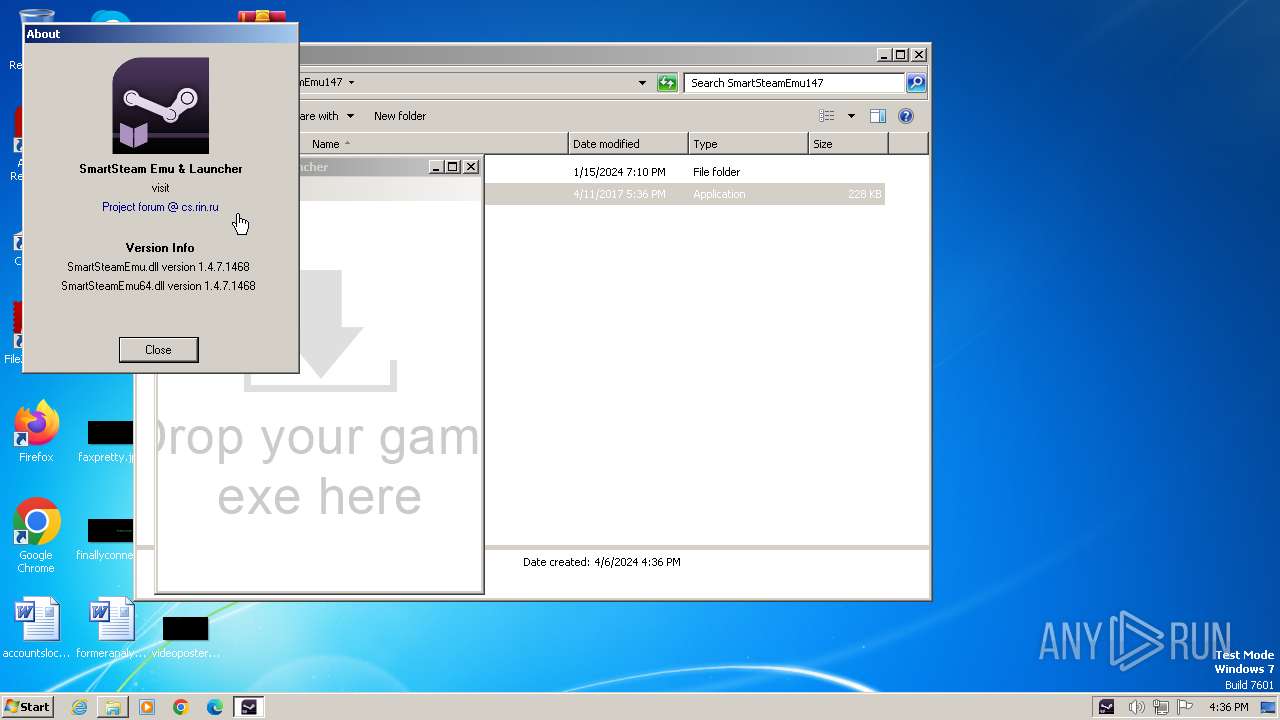This screenshot has width=1280, height=720.
Task: Click the Show desktop button
Action: [x=1269, y=707]
